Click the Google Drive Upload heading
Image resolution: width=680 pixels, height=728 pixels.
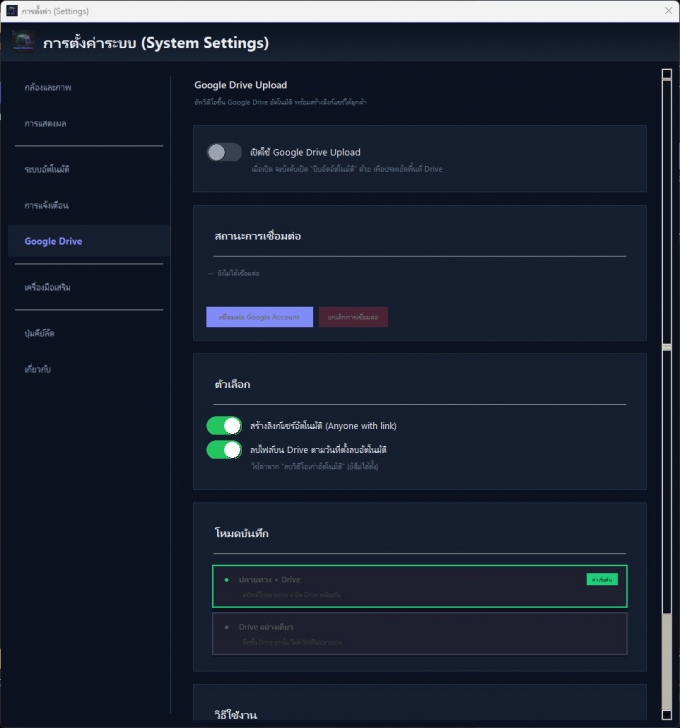point(240,85)
